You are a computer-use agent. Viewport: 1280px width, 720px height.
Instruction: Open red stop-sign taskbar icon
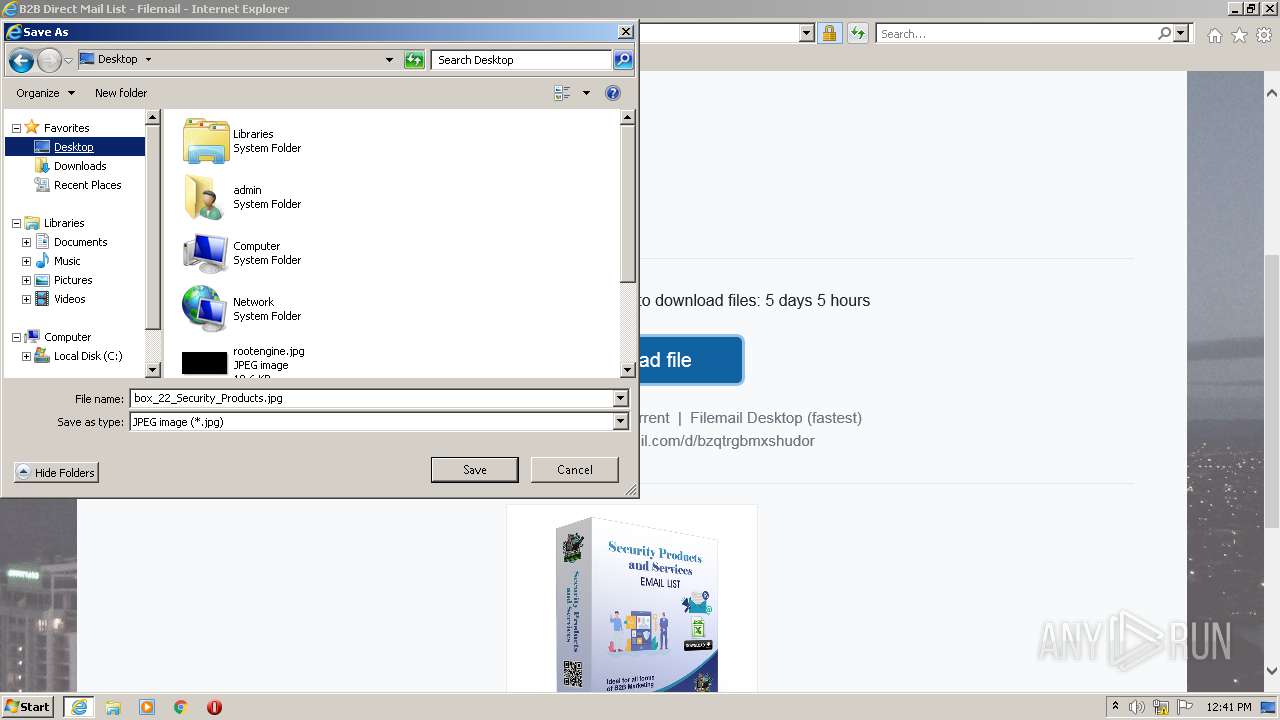click(214, 707)
